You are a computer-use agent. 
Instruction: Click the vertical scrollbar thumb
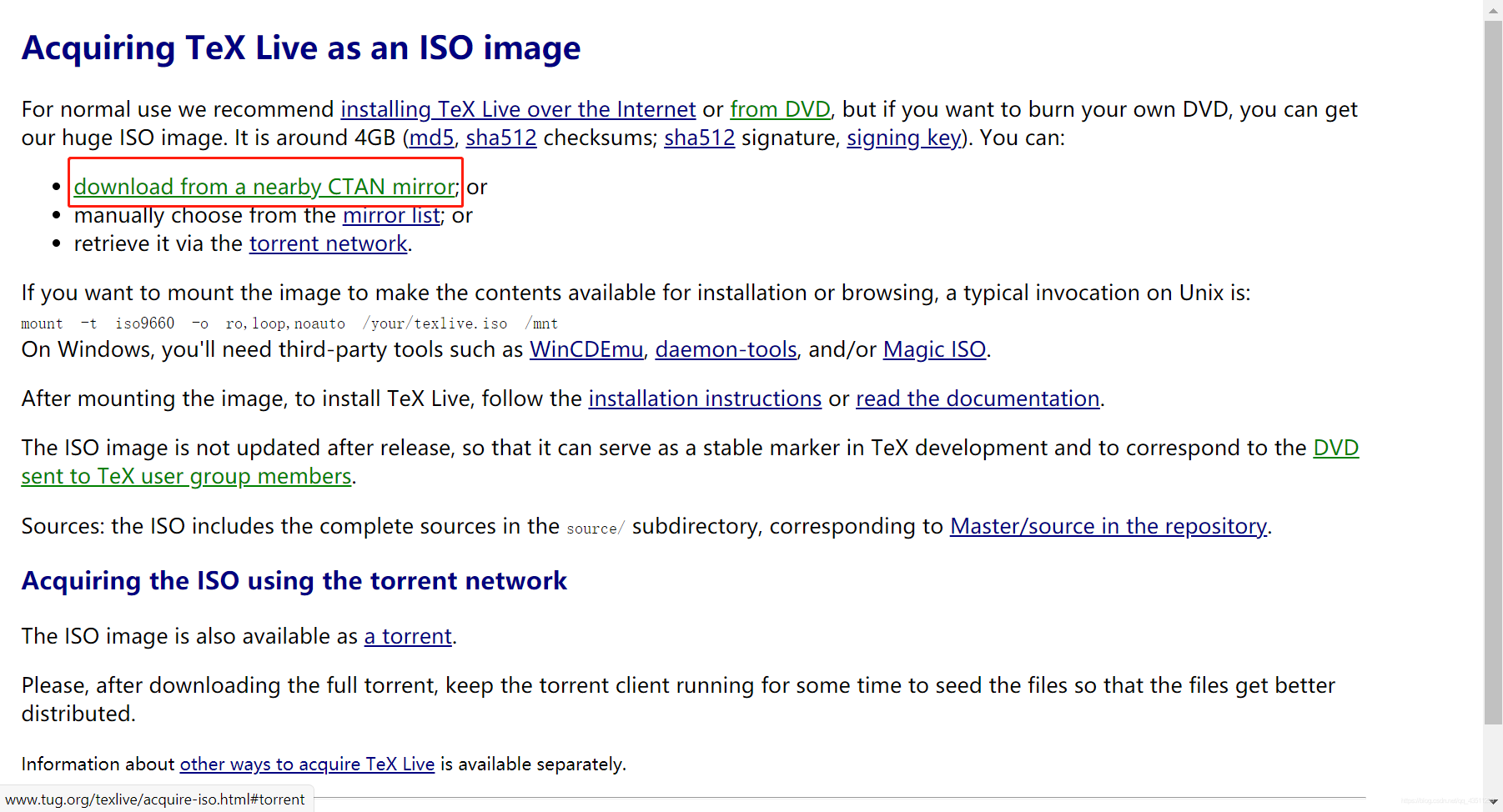(x=1493, y=373)
